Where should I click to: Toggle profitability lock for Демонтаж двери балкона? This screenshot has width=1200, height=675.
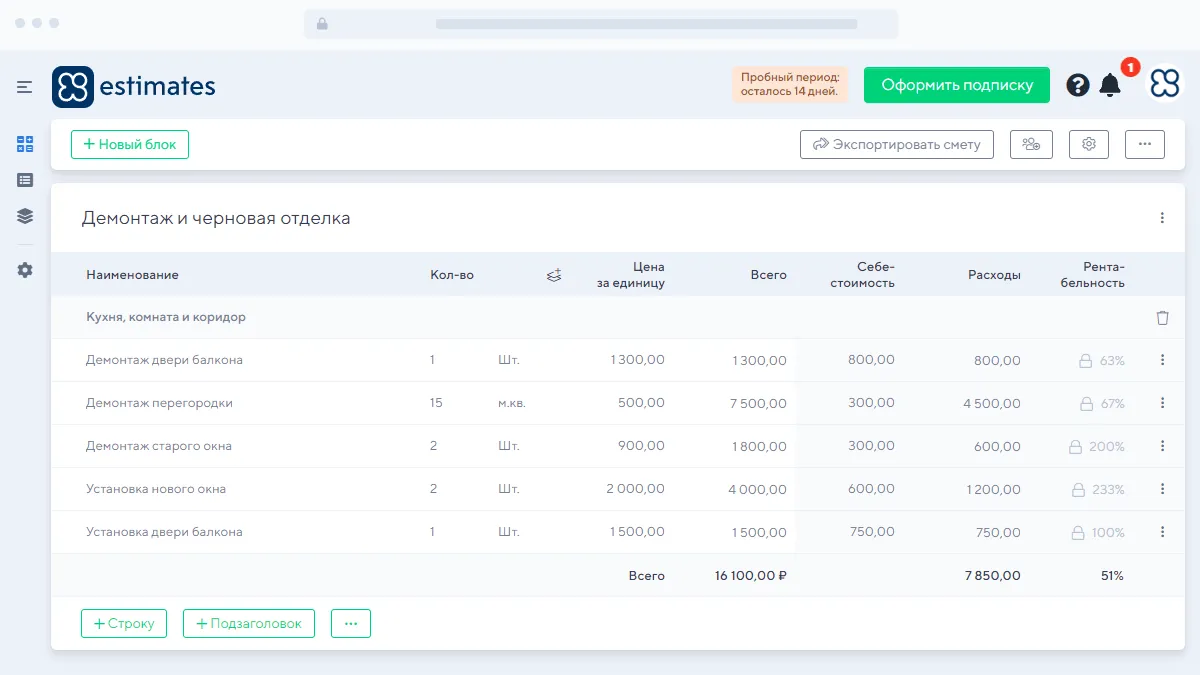coord(1085,361)
